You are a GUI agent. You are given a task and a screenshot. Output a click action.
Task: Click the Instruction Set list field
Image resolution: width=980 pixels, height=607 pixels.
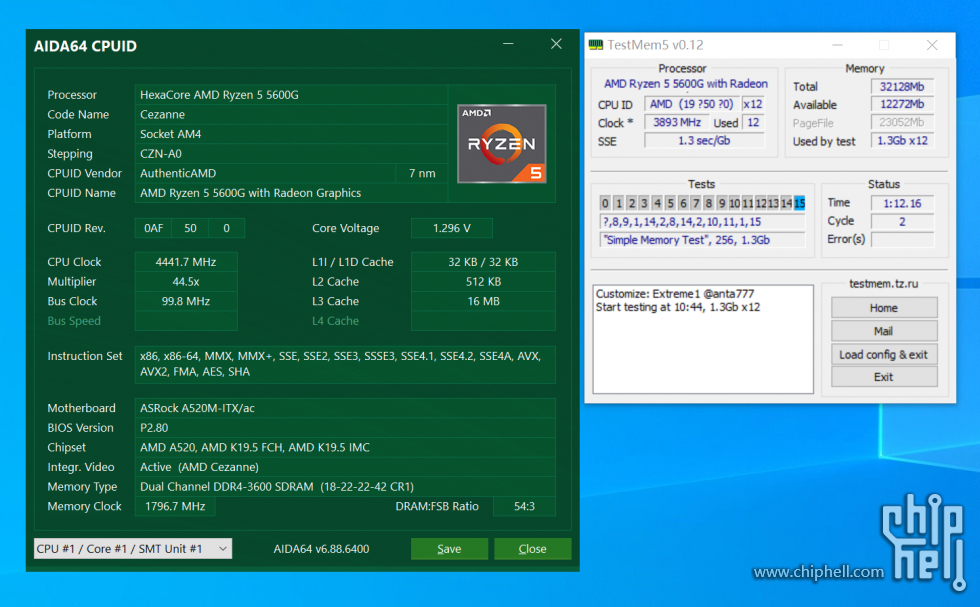click(x=345, y=364)
